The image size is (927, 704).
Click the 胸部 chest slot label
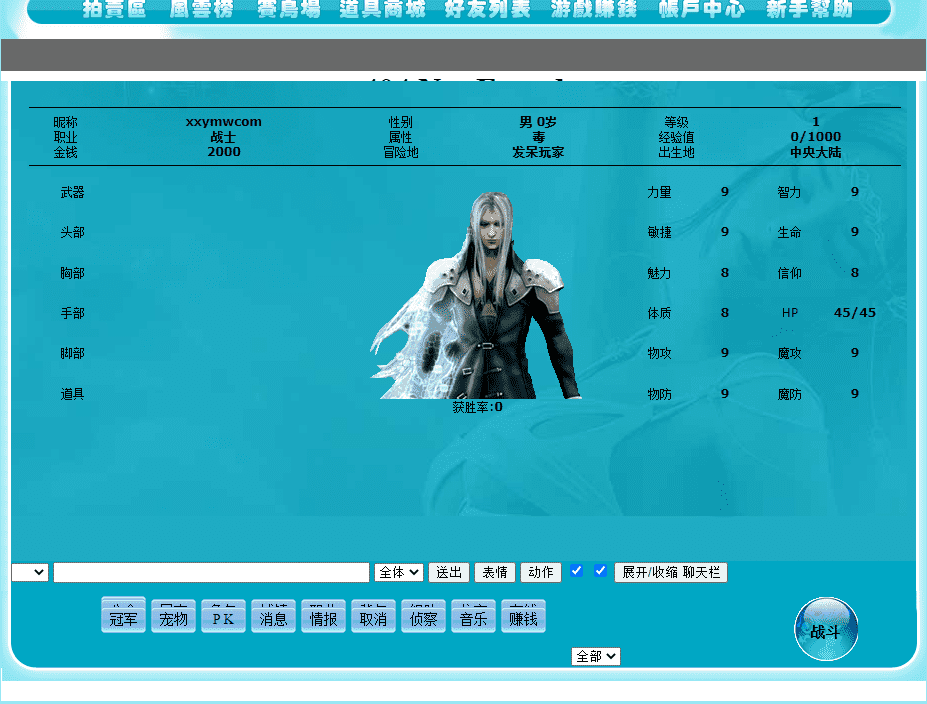[x=72, y=273]
